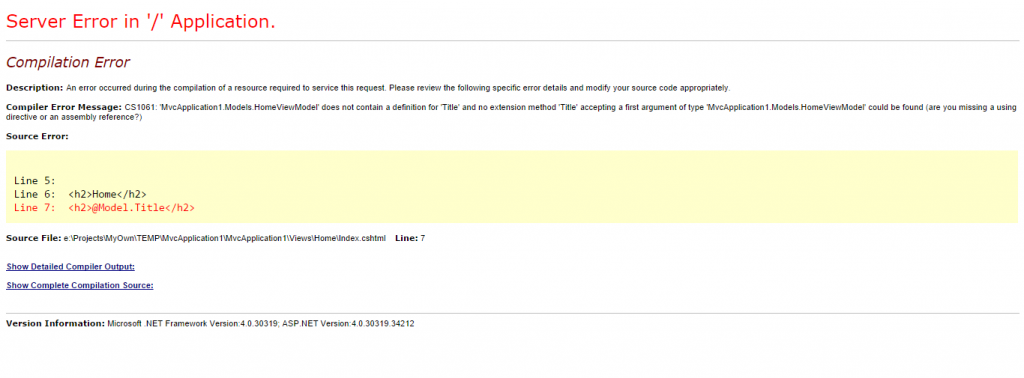Click the Index.cshtml source file path
Image resolution: width=1024 pixels, height=378 pixels.
coord(224,238)
